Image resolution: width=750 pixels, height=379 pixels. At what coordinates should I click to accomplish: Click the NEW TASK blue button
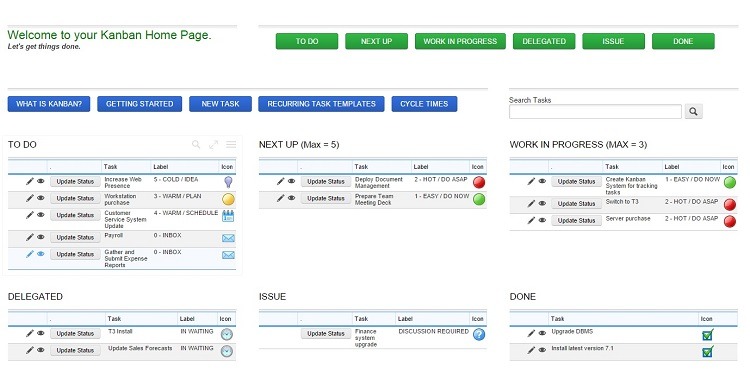(221, 104)
